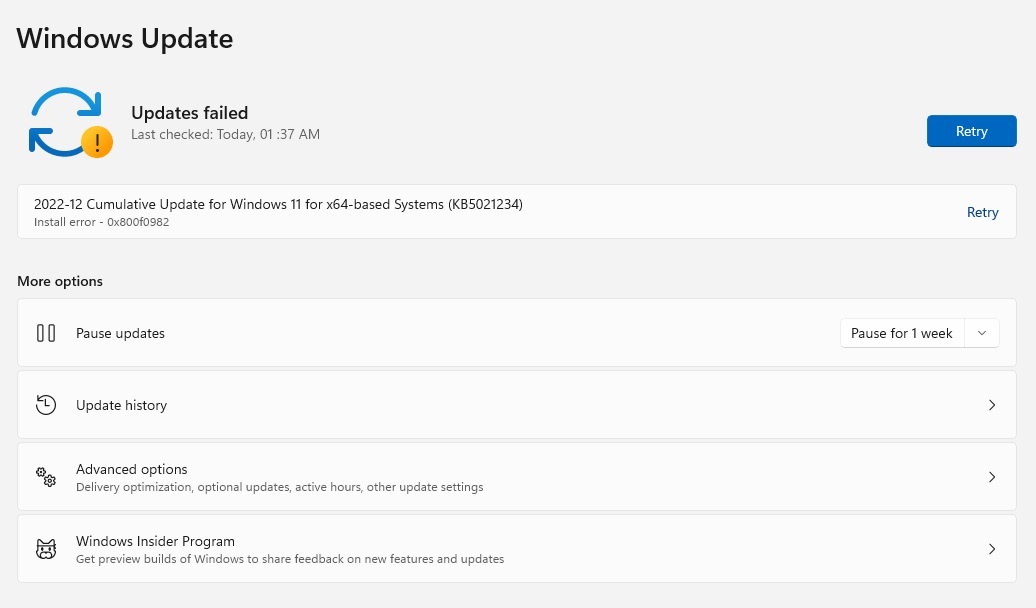Click the Retry link for KB5021234 update

982,212
